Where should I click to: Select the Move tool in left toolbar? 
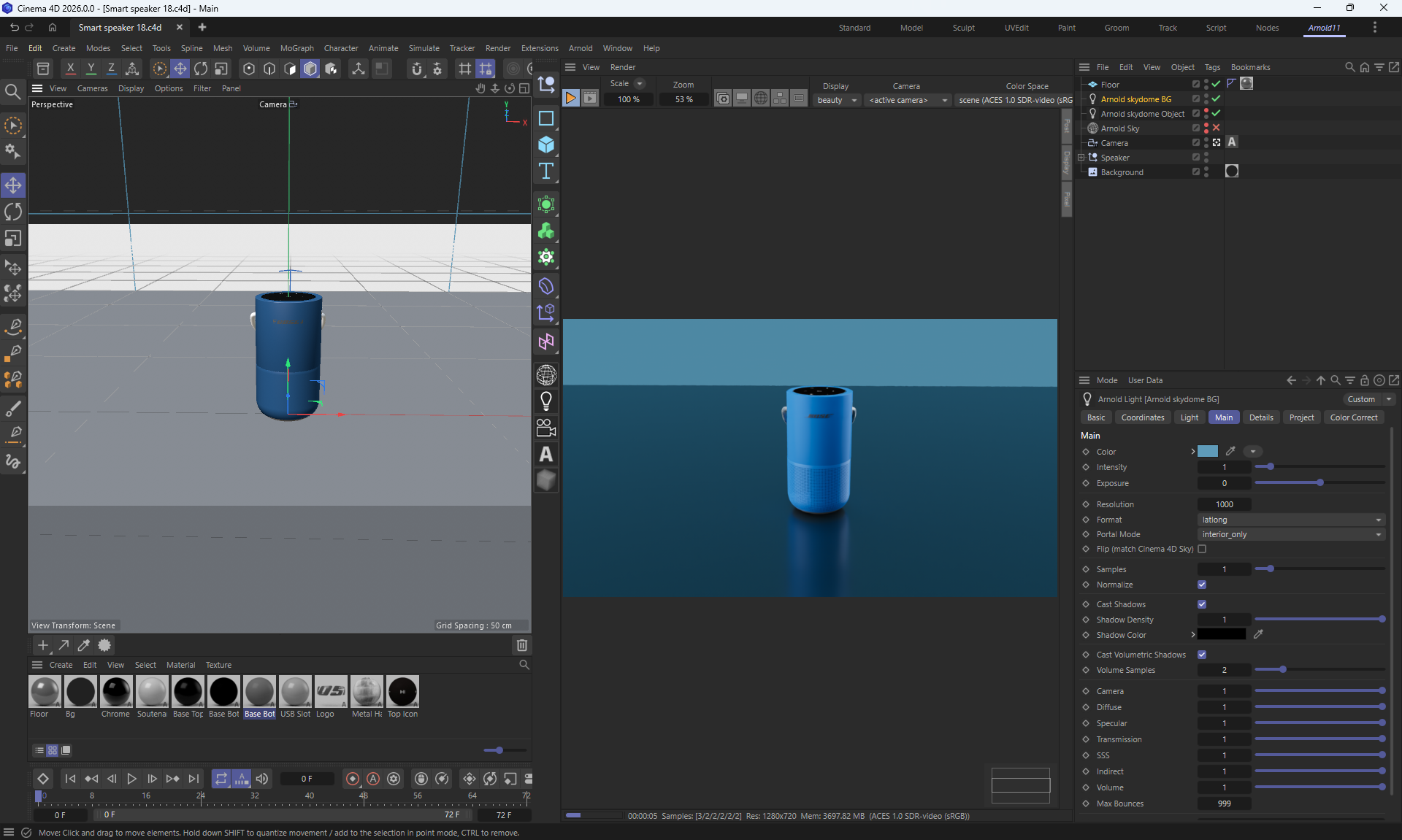[x=13, y=185]
